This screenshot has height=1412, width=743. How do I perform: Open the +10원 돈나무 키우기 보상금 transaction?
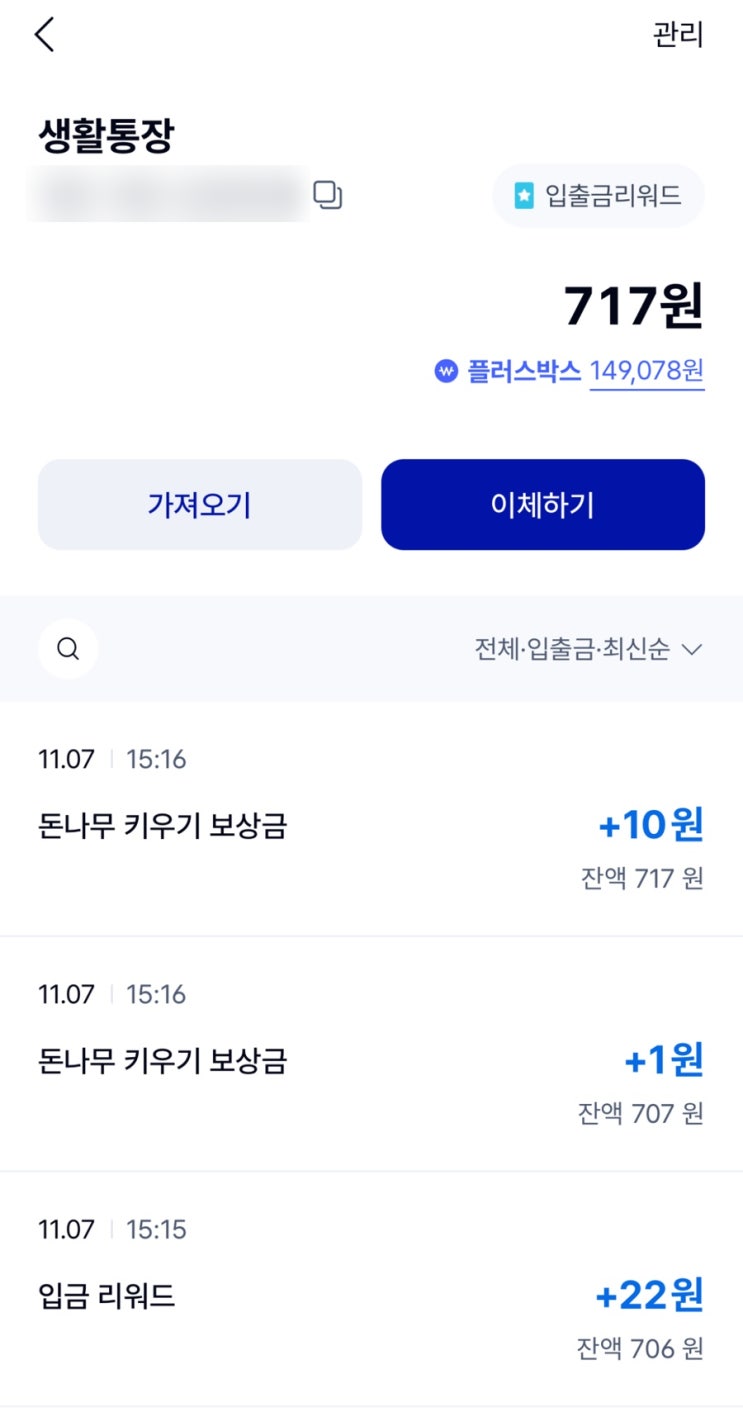371,826
